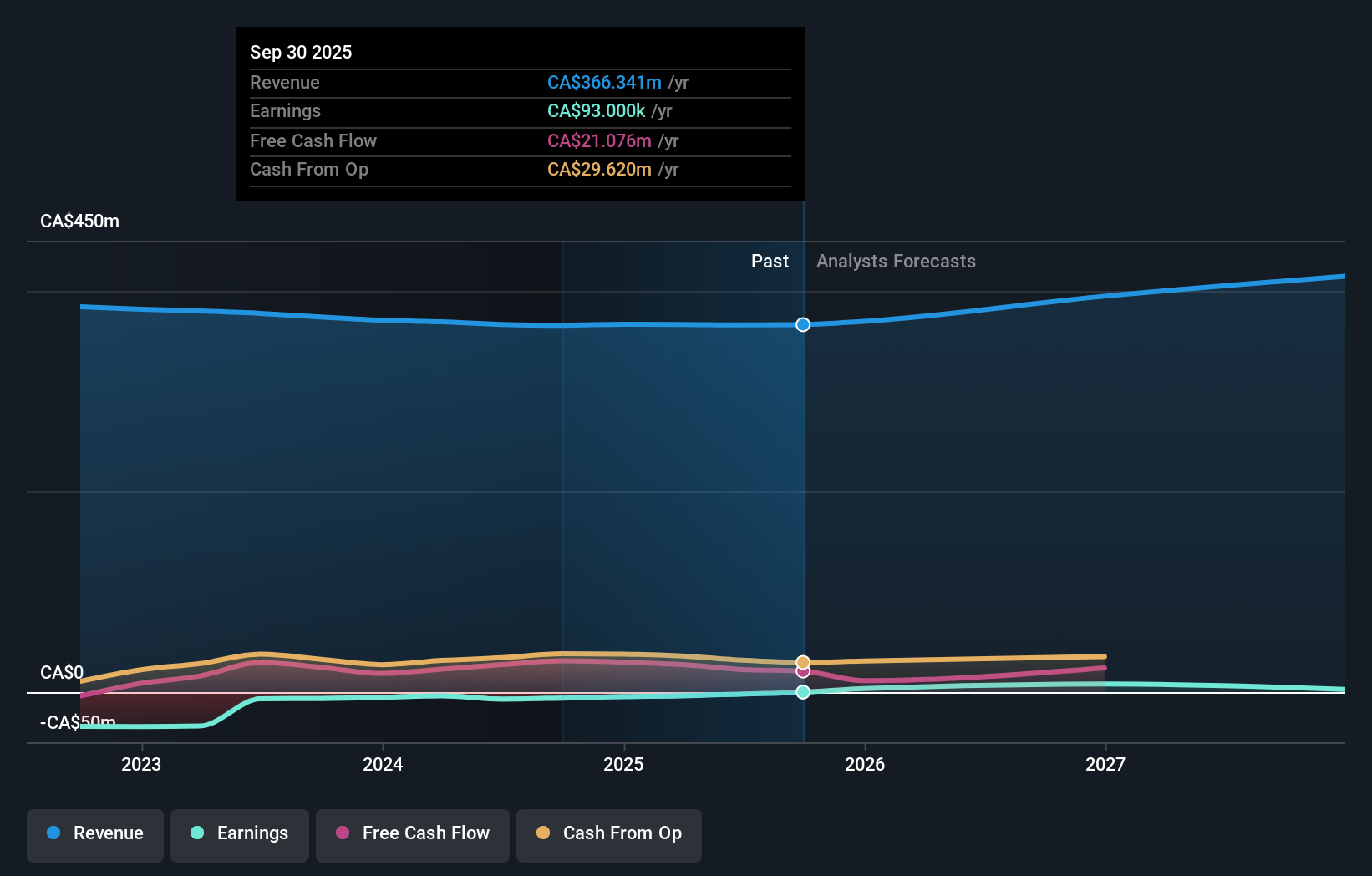Click the CA$366.341m revenue value link
The height and width of the screenshot is (876, 1372).
click(x=604, y=83)
